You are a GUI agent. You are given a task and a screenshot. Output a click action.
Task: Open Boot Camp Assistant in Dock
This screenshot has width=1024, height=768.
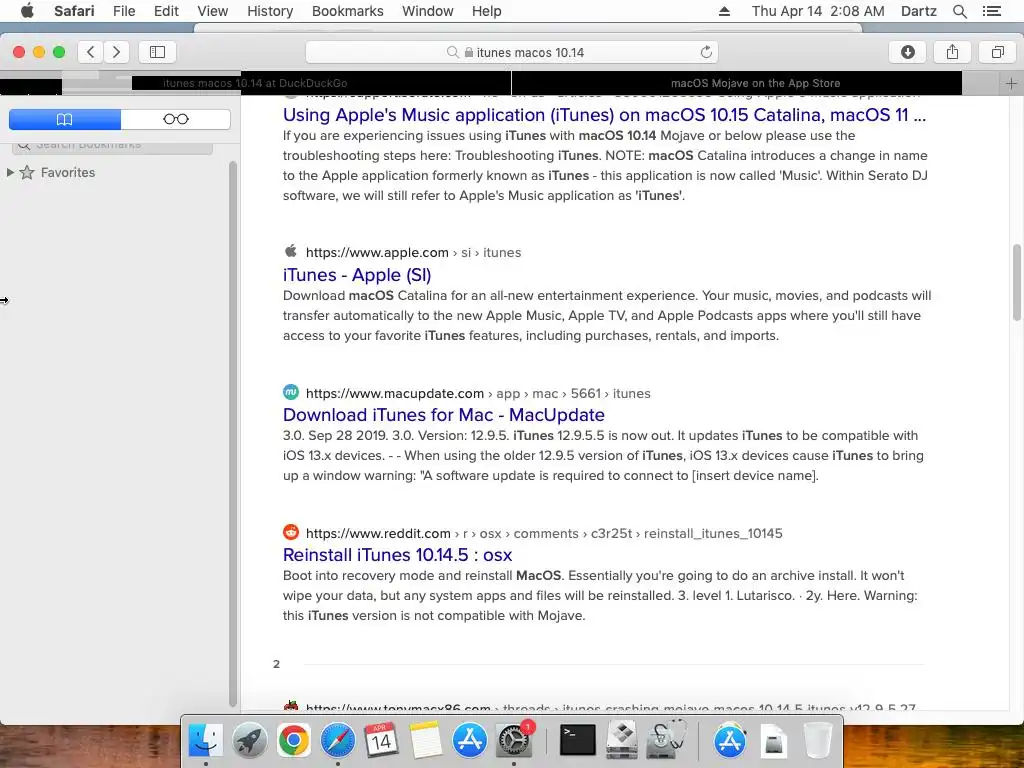621,741
